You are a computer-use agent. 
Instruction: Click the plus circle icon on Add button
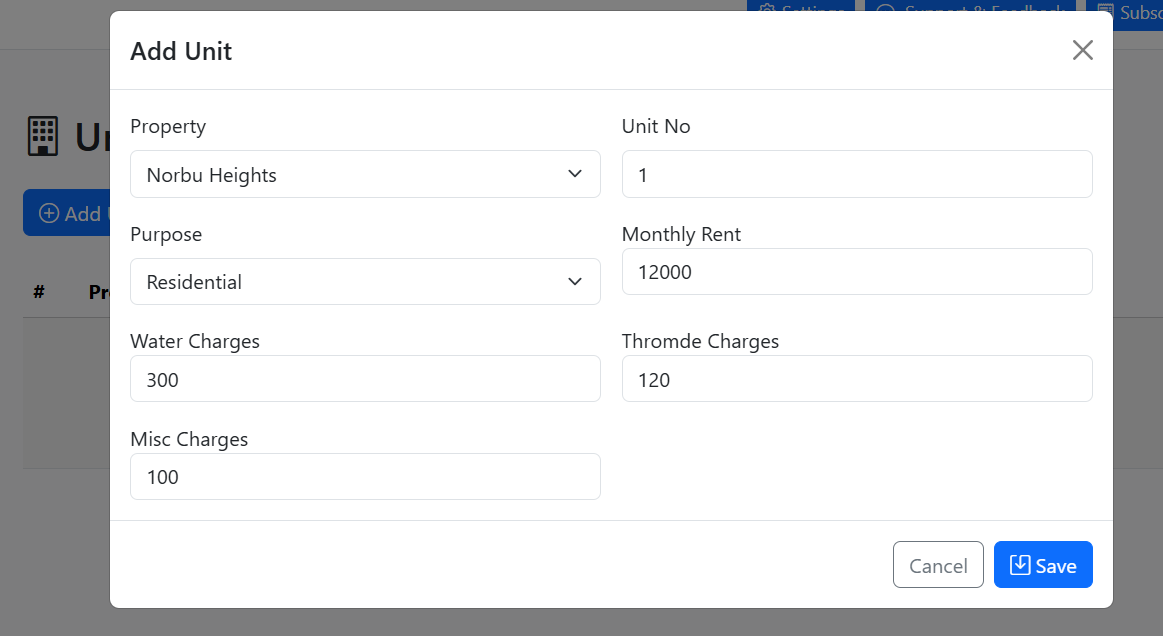pyautogui.click(x=48, y=213)
